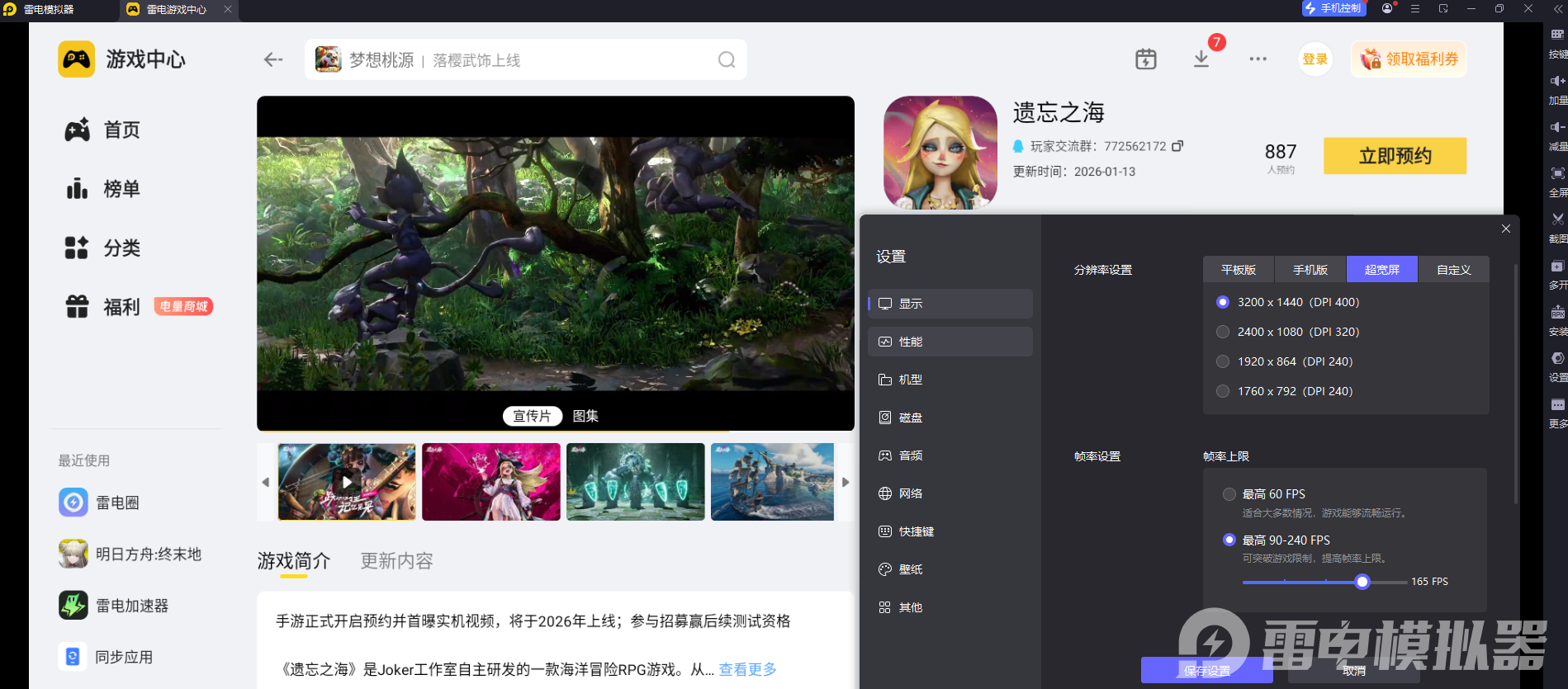Open 显示 display settings section
Screen dimensions: 1568x689
tap(950, 304)
